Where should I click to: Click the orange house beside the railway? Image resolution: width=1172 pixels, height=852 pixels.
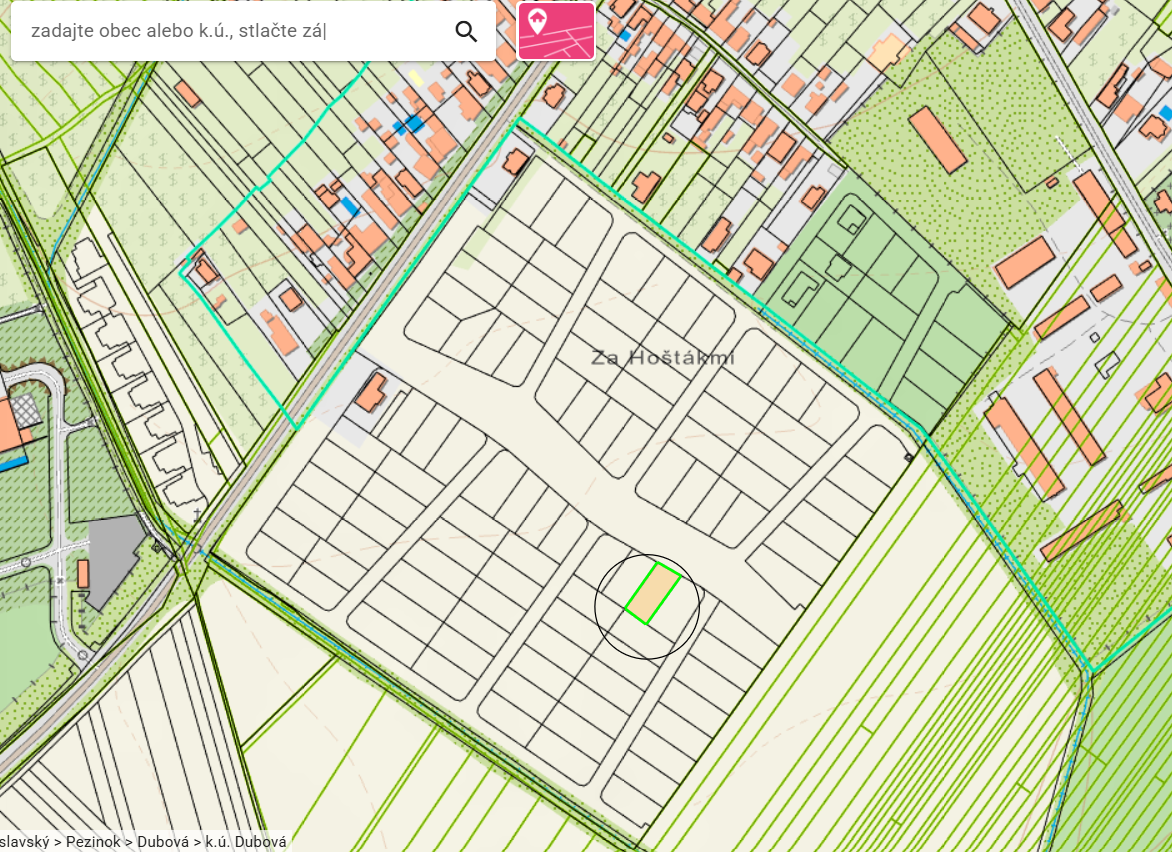(371, 392)
